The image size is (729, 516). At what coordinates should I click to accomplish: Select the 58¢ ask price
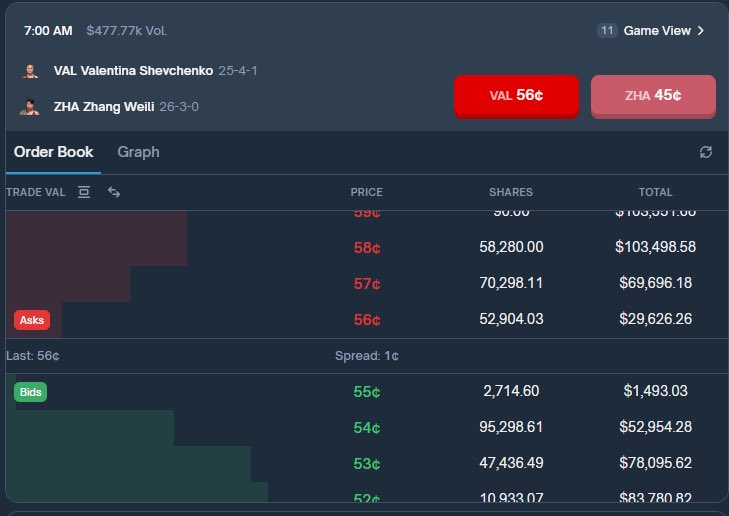coord(367,247)
